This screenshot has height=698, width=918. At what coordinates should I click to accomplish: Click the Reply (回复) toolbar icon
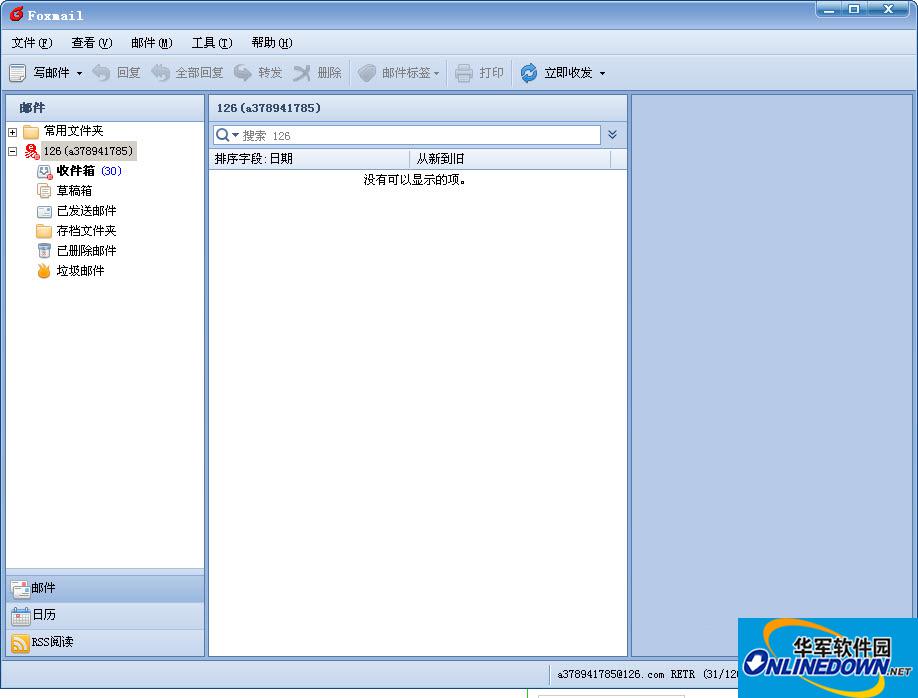[x=101, y=73]
